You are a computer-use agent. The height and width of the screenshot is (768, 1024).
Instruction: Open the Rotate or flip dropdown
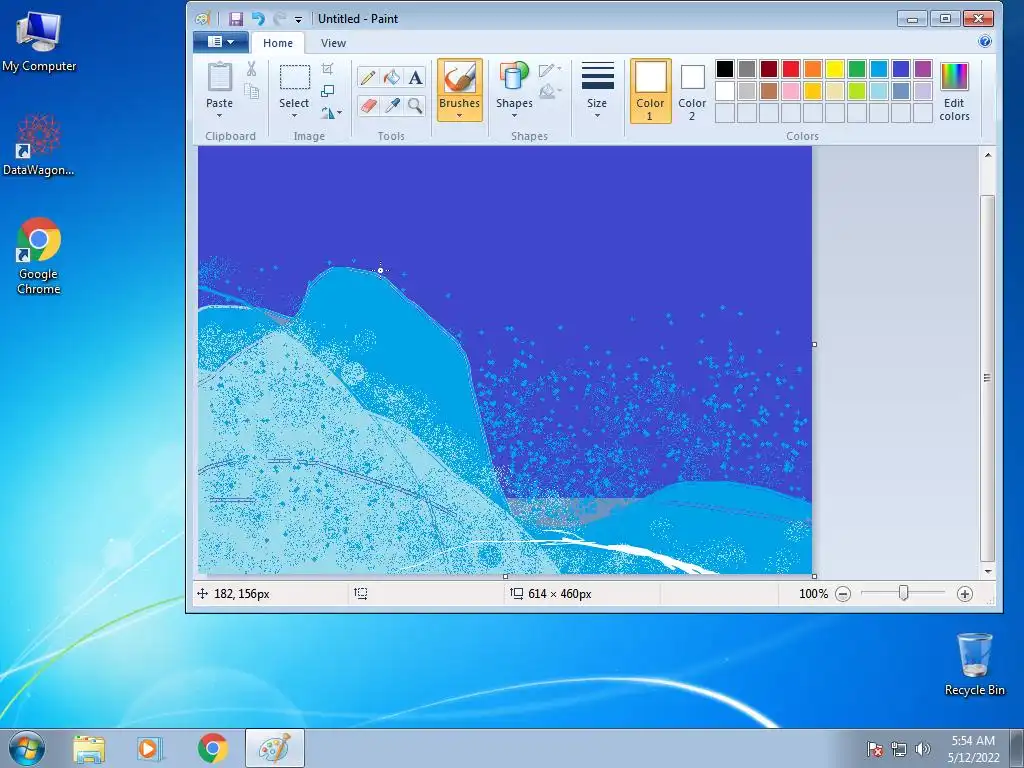(331, 113)
